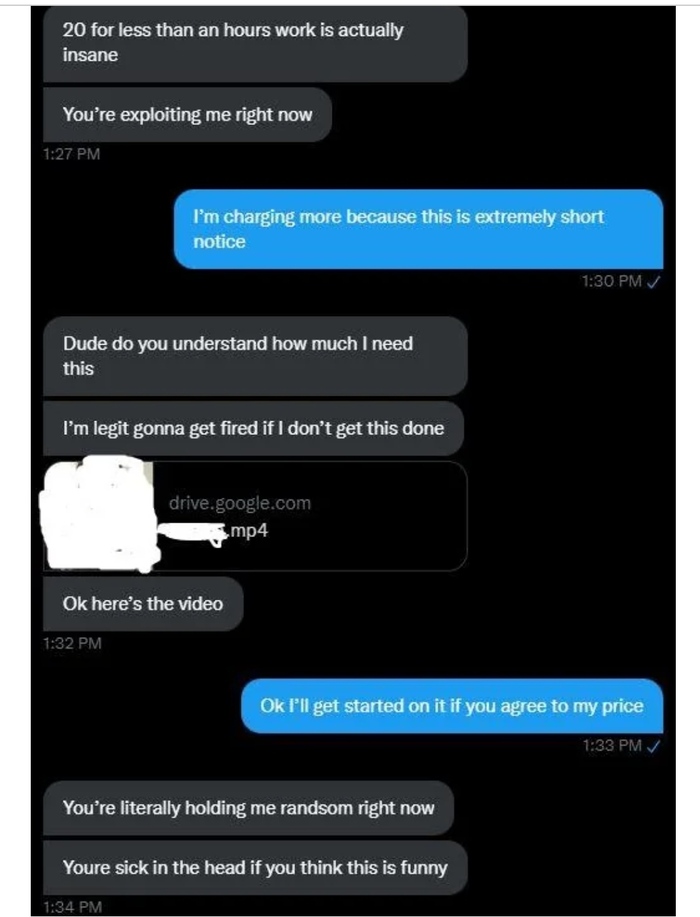Image resolution: width=700 pixels, height=917 pixels.
Task: Click the checkmark beside 1:30 PM
Action: (654, 282)
